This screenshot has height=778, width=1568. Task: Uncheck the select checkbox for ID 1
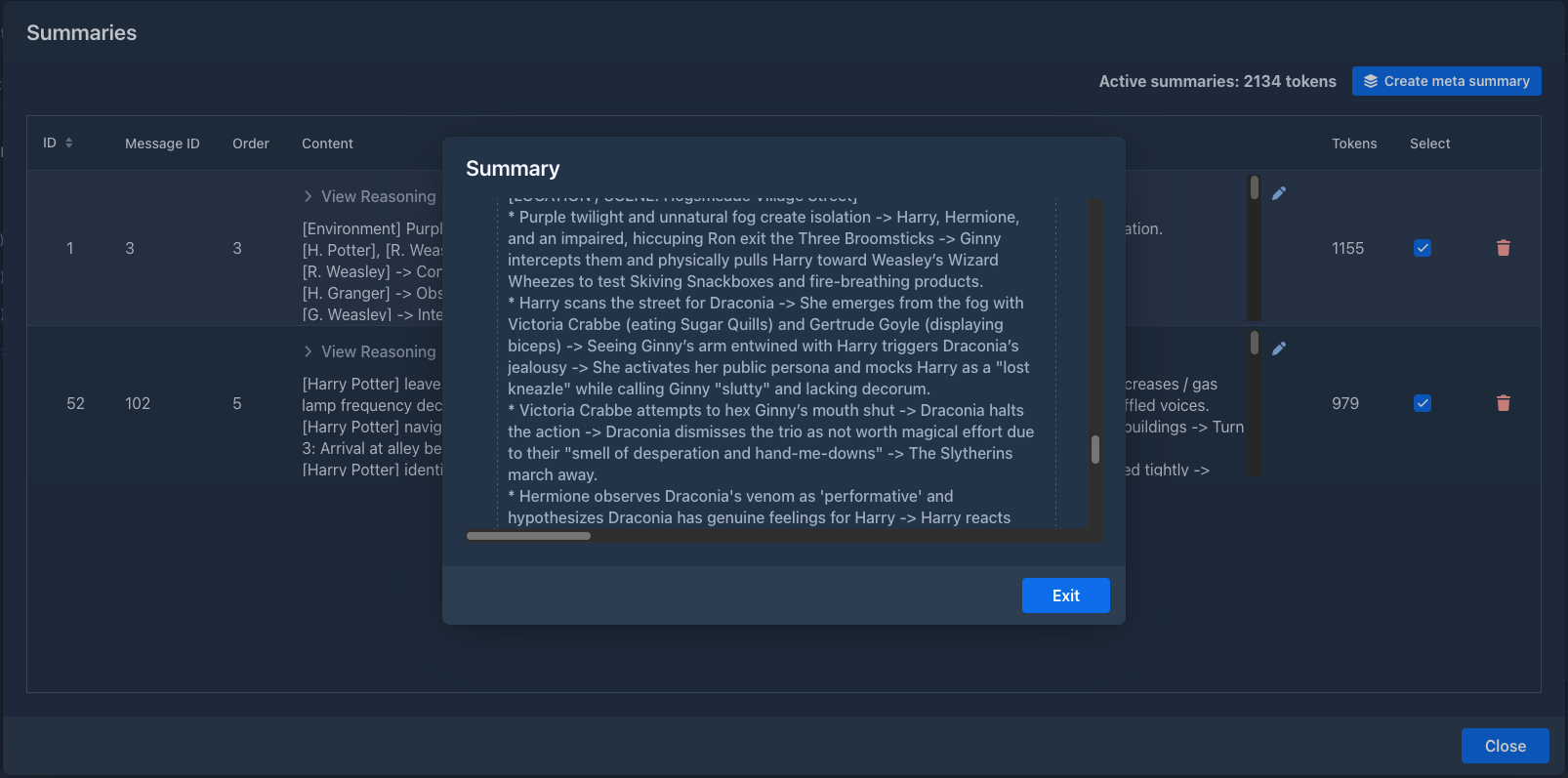coord(1423,248)
